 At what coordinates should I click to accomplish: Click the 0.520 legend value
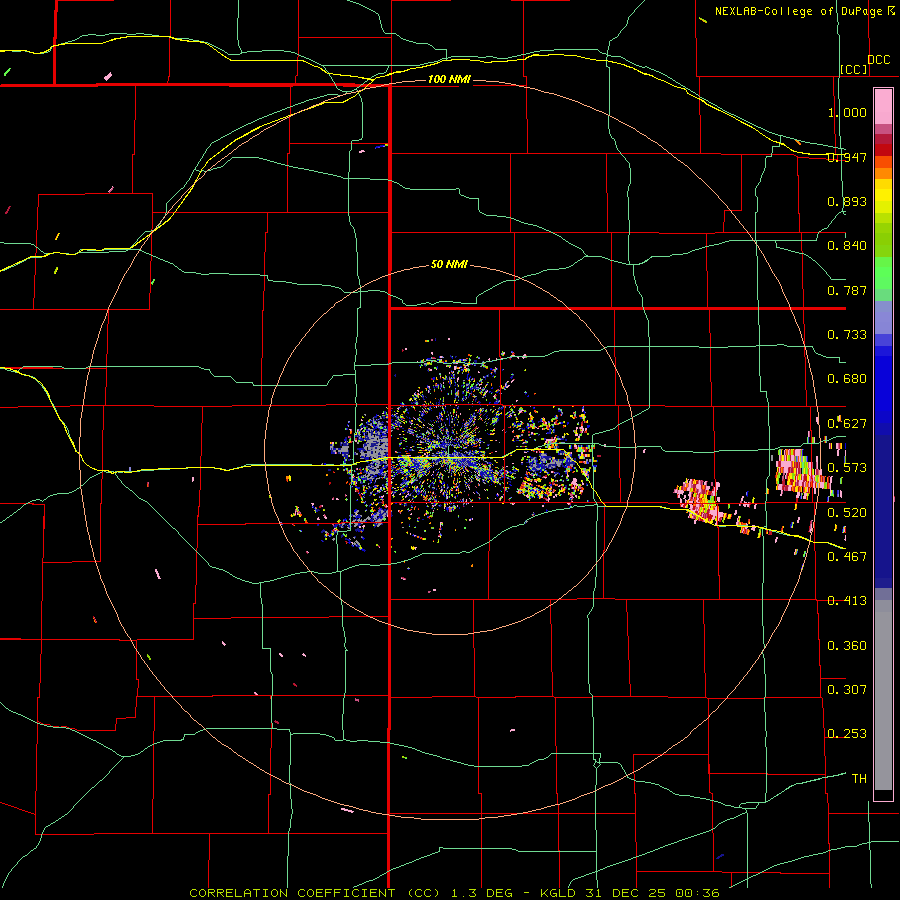point(847,512)
